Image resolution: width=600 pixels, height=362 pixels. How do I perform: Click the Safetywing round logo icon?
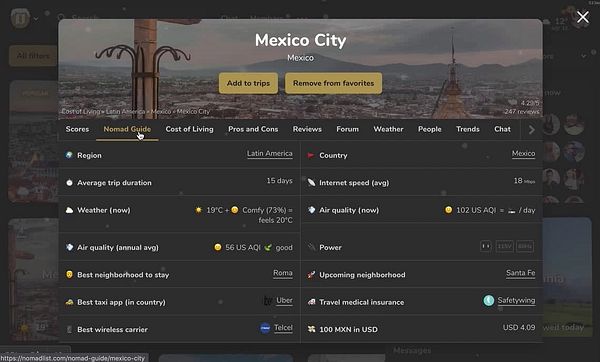pyautogui.click(x=489, y=300)
